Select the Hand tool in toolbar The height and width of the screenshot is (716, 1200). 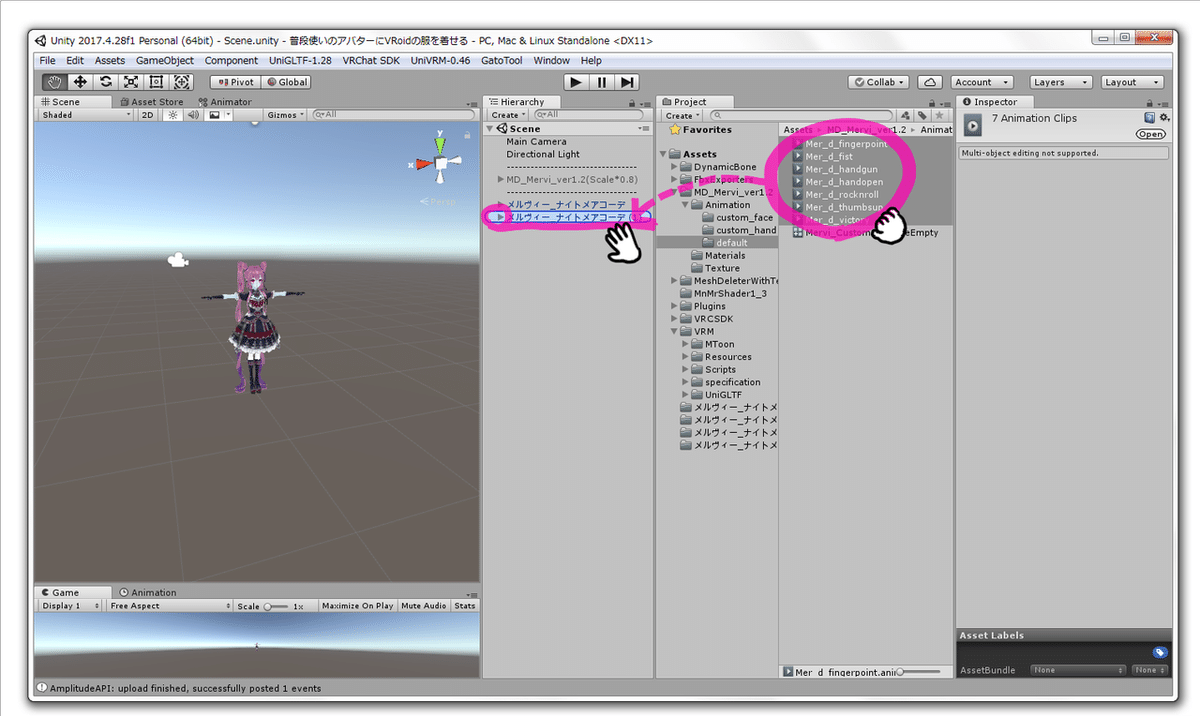pos(54,82)
